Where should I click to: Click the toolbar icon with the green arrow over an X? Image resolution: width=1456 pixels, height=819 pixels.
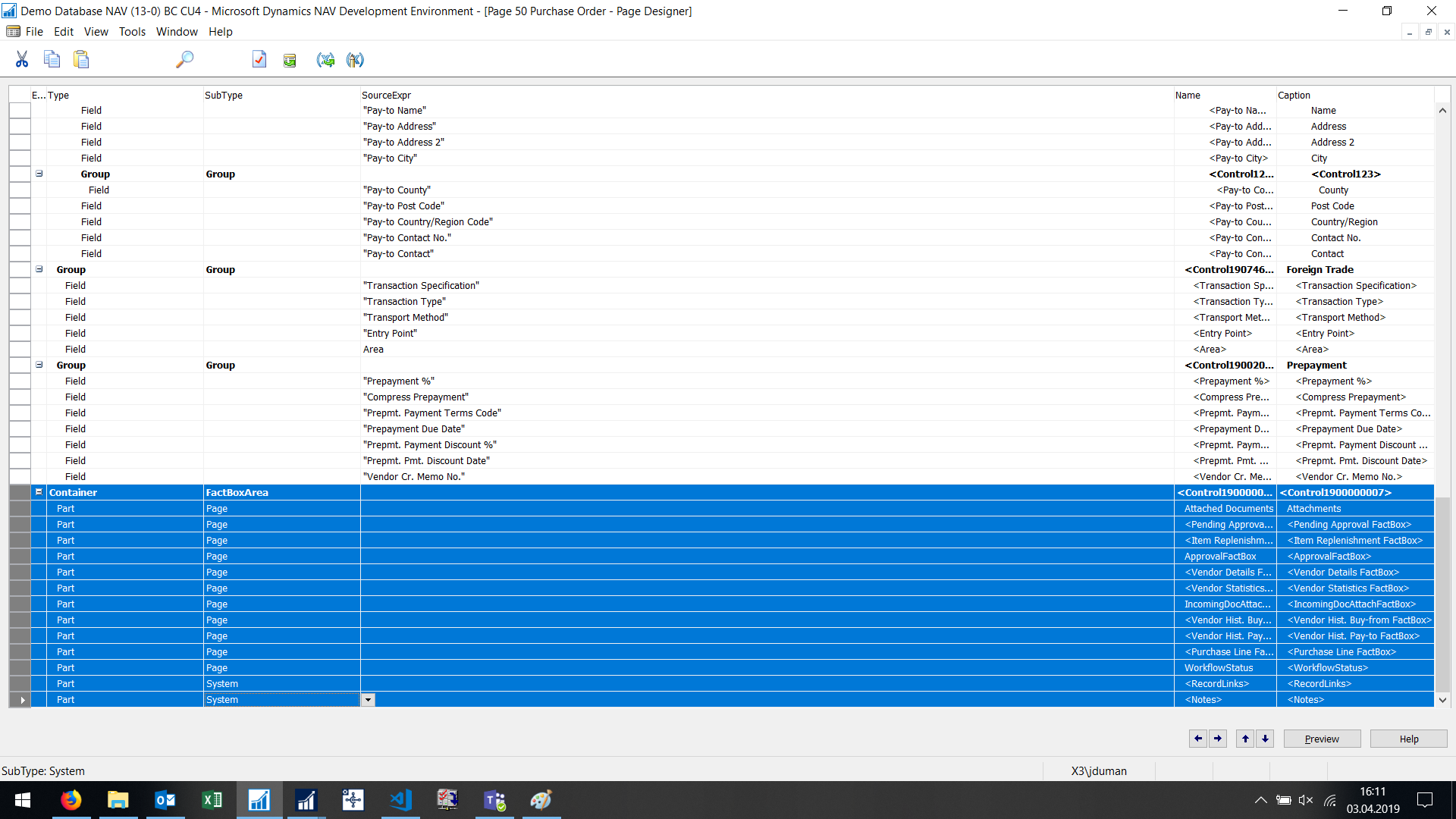coord(325,60)
